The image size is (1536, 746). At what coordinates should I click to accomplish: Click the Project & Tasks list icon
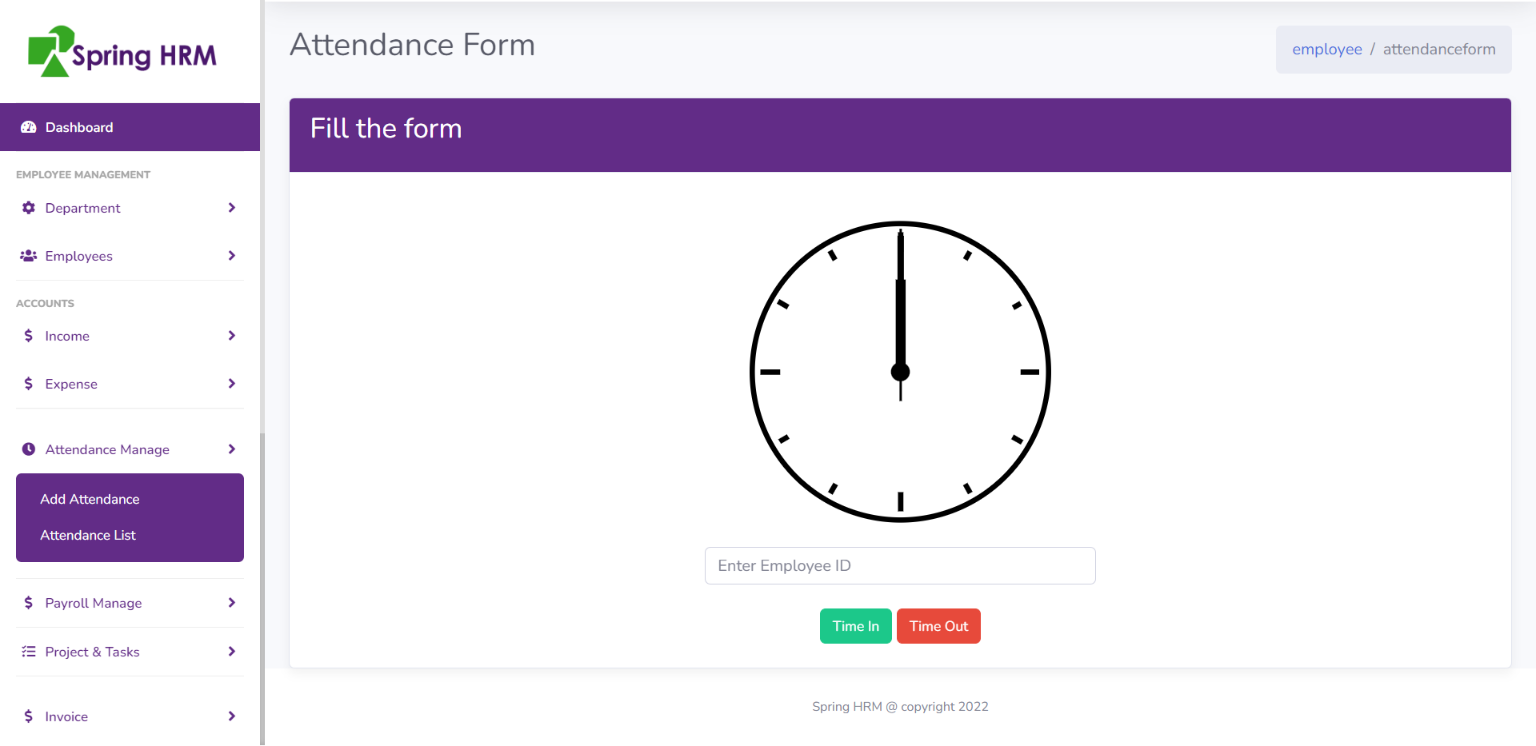(28, 652)
